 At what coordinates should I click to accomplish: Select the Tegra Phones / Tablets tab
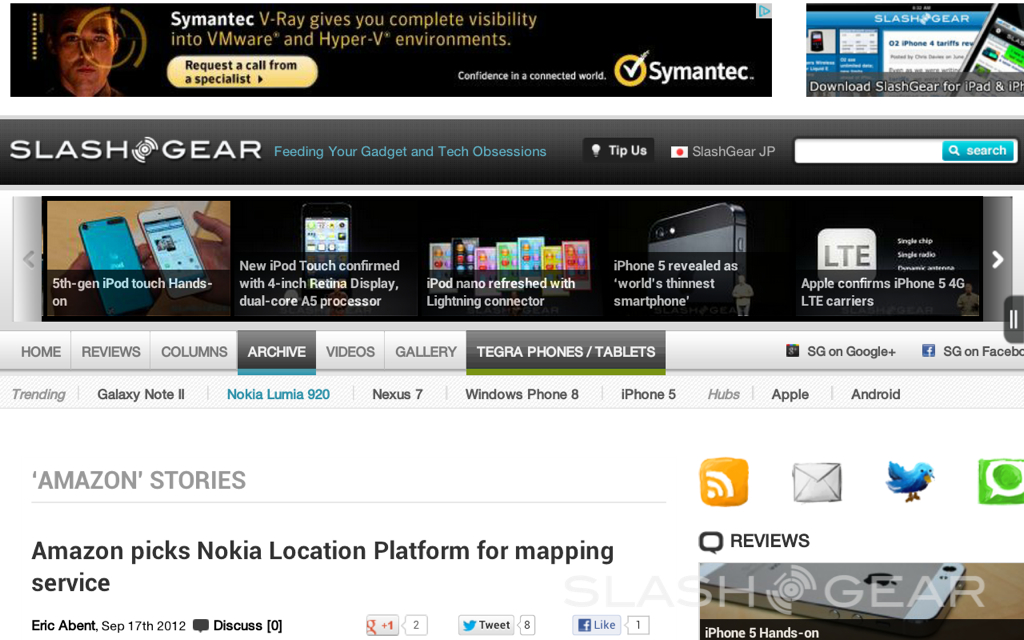pyautogui.click(x=565, y=352)
